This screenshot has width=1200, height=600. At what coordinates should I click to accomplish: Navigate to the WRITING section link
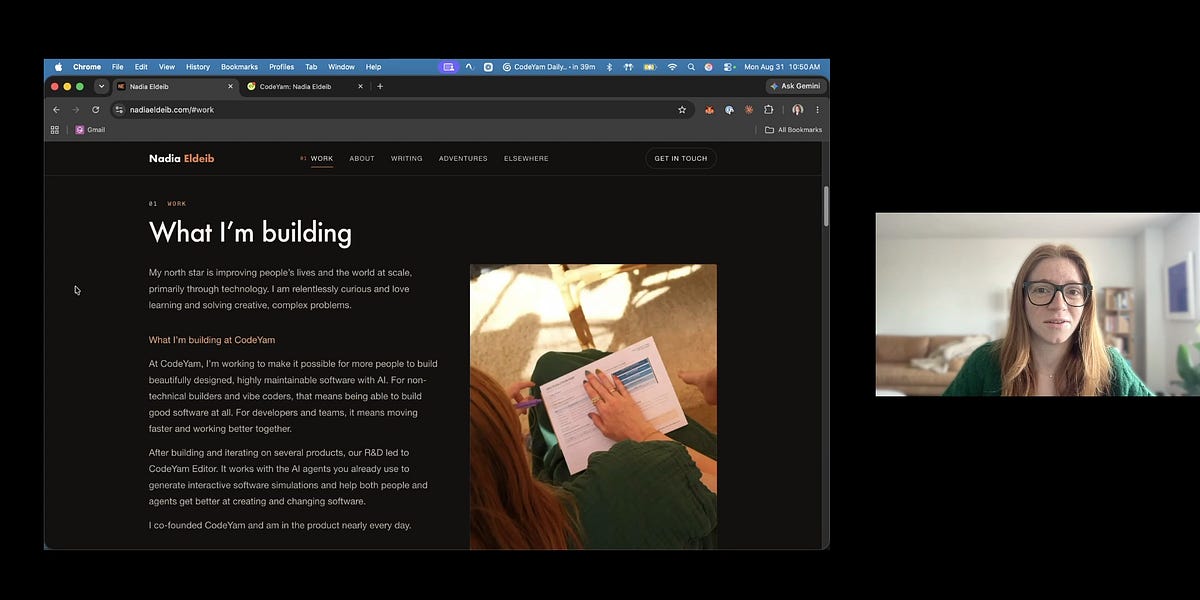click(407, 158)
